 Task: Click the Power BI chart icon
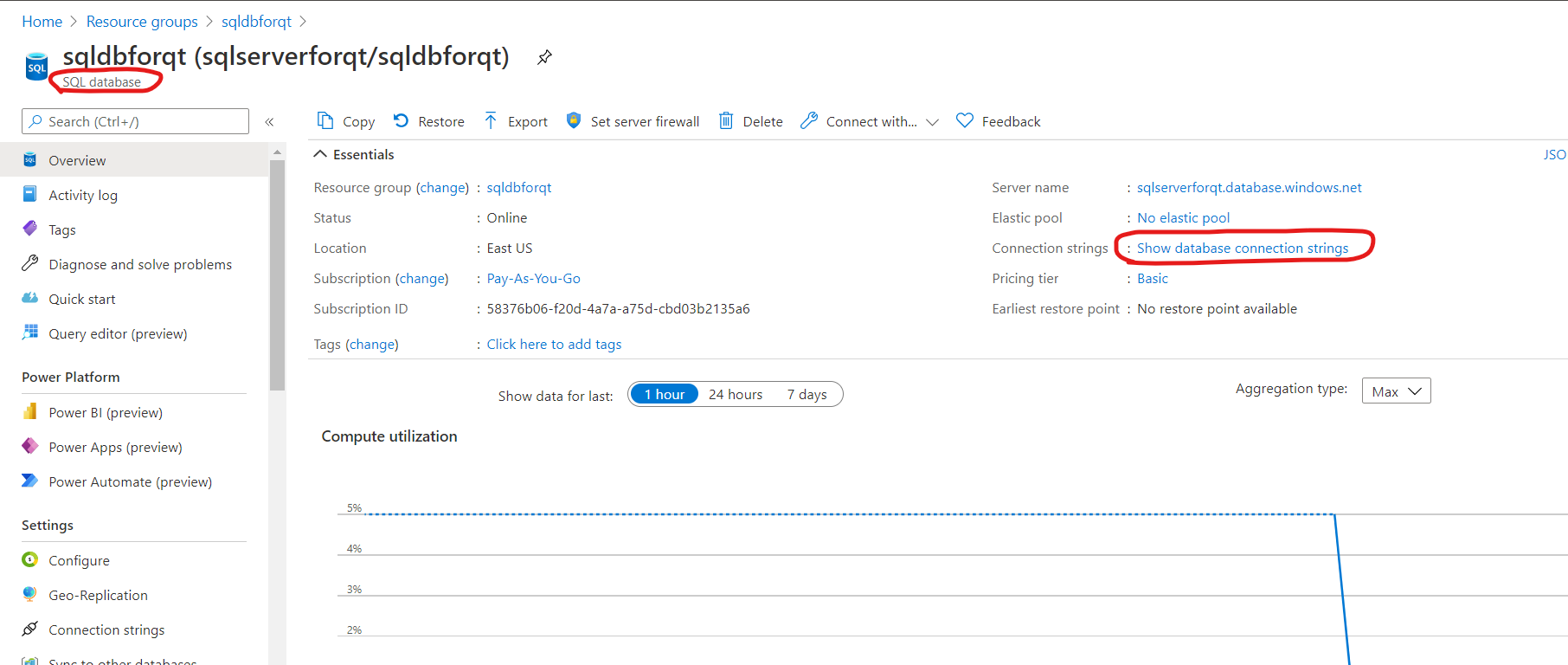[x=30, y=411]
